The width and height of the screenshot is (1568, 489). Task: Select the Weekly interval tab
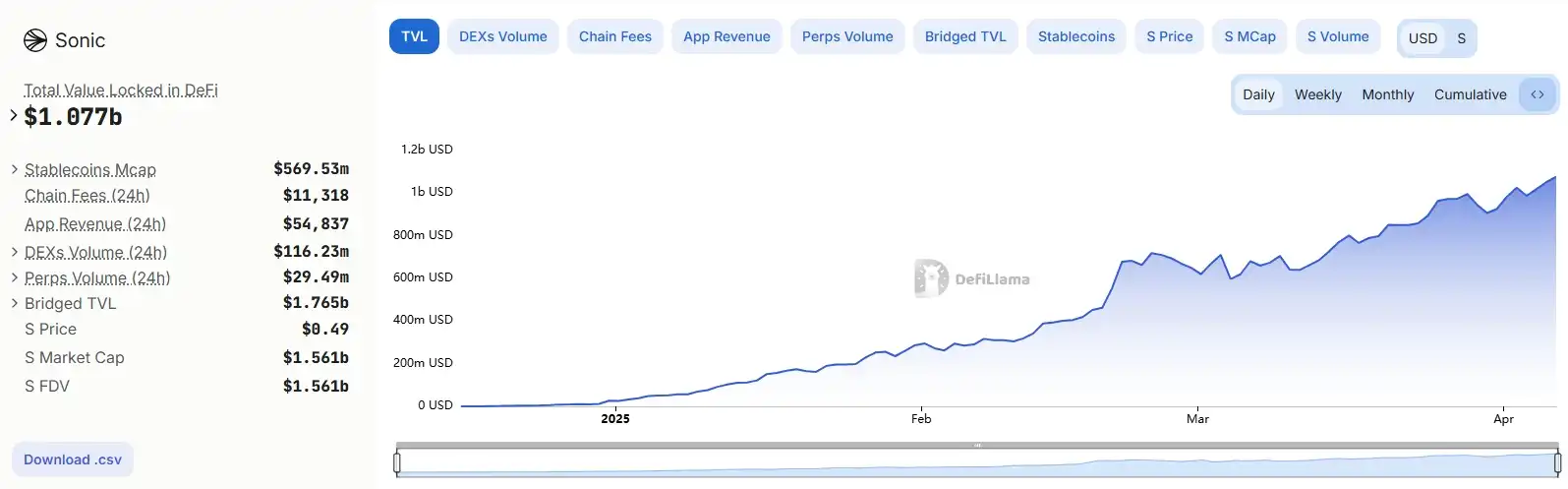click(x=1317, y=94)
